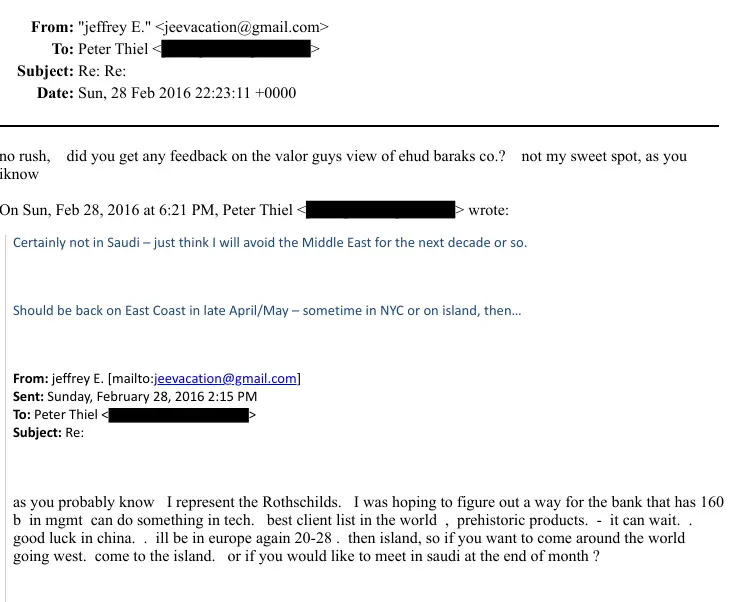Screen dimensions: 750x602
Task: Click the sender address in top From line
Action: click(x=242, y=28)
